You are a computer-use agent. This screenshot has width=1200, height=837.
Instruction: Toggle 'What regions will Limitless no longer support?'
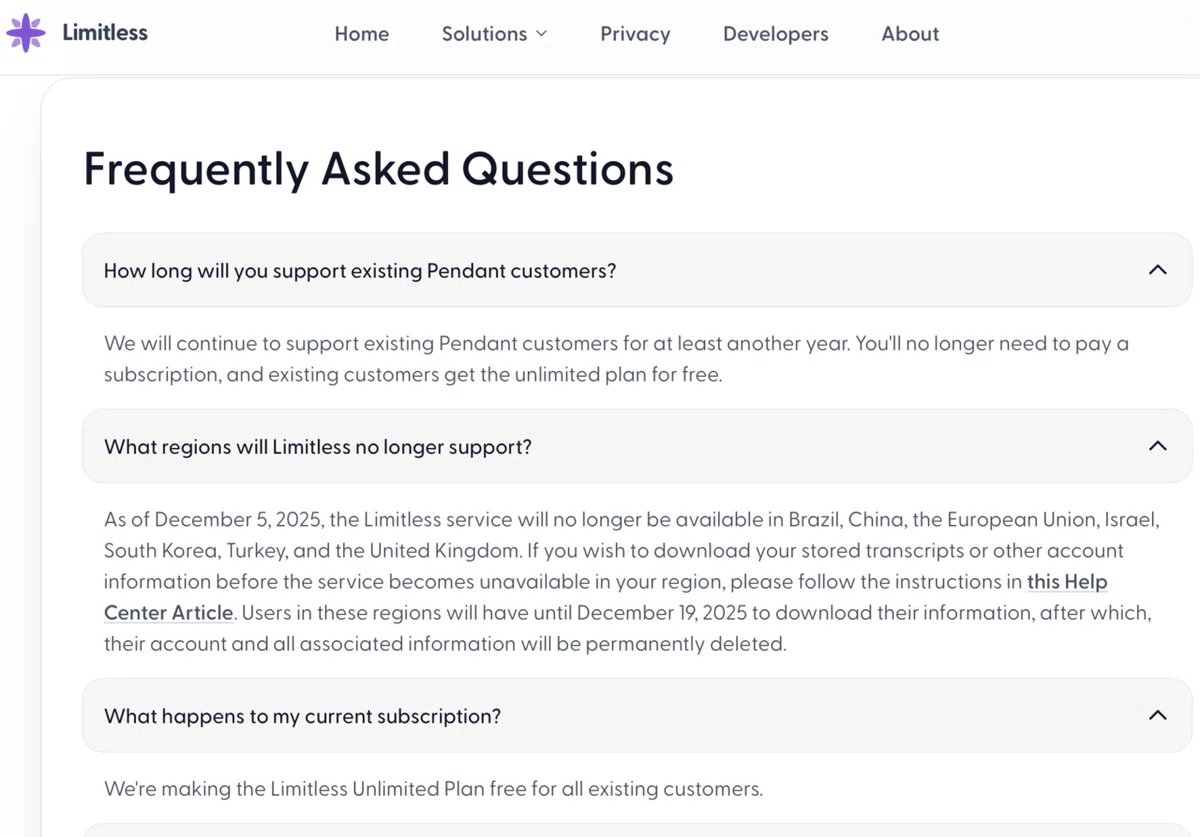636,446
